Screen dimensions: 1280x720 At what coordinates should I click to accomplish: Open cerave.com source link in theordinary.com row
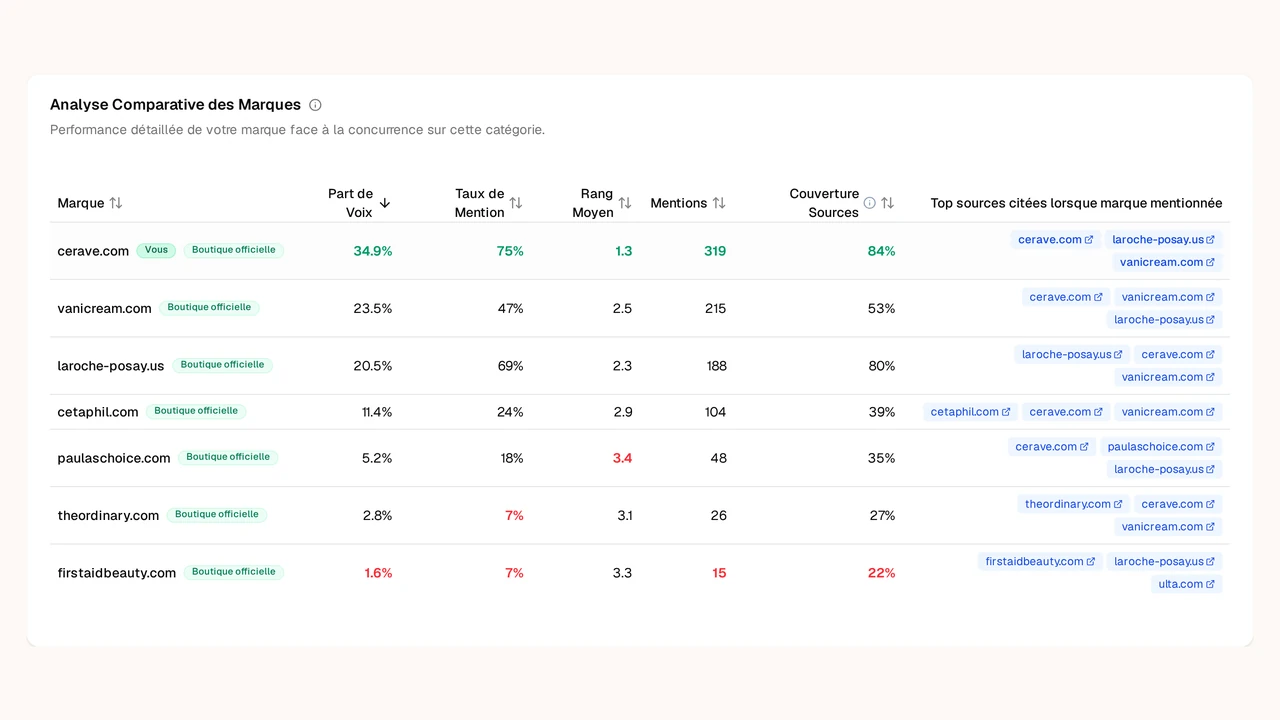point(1178,504)
